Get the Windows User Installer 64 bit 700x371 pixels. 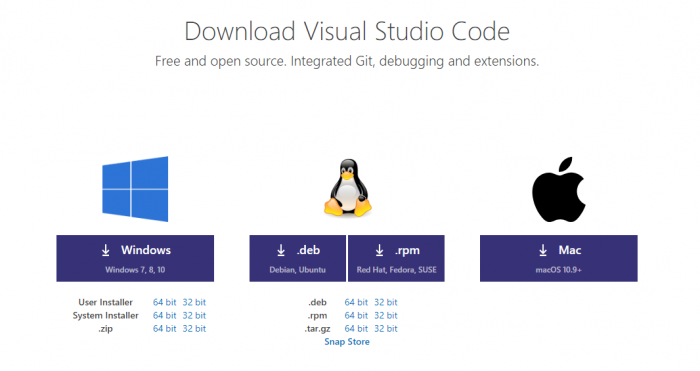pos(164,302)
